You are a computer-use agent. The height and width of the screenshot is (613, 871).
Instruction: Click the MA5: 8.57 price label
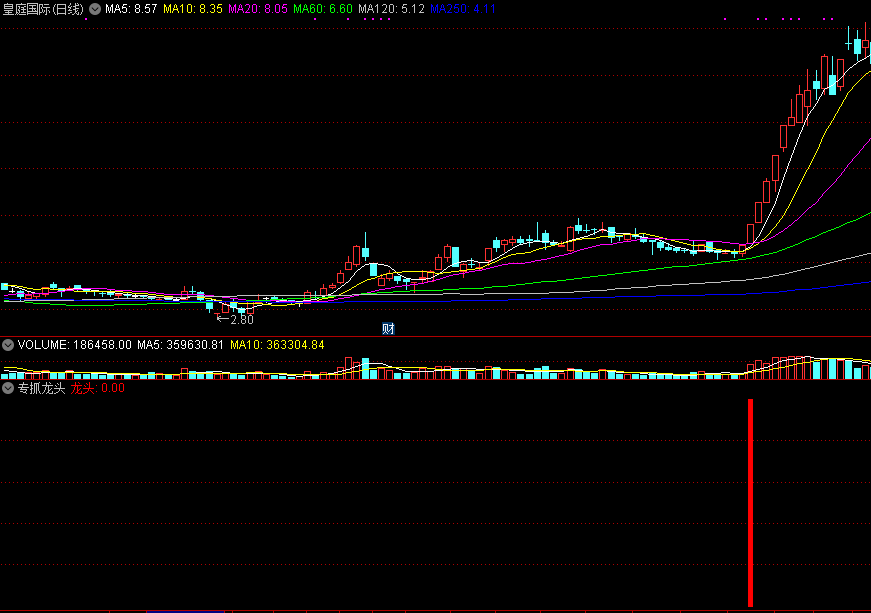pyautogui.click(x=131, y=9)
